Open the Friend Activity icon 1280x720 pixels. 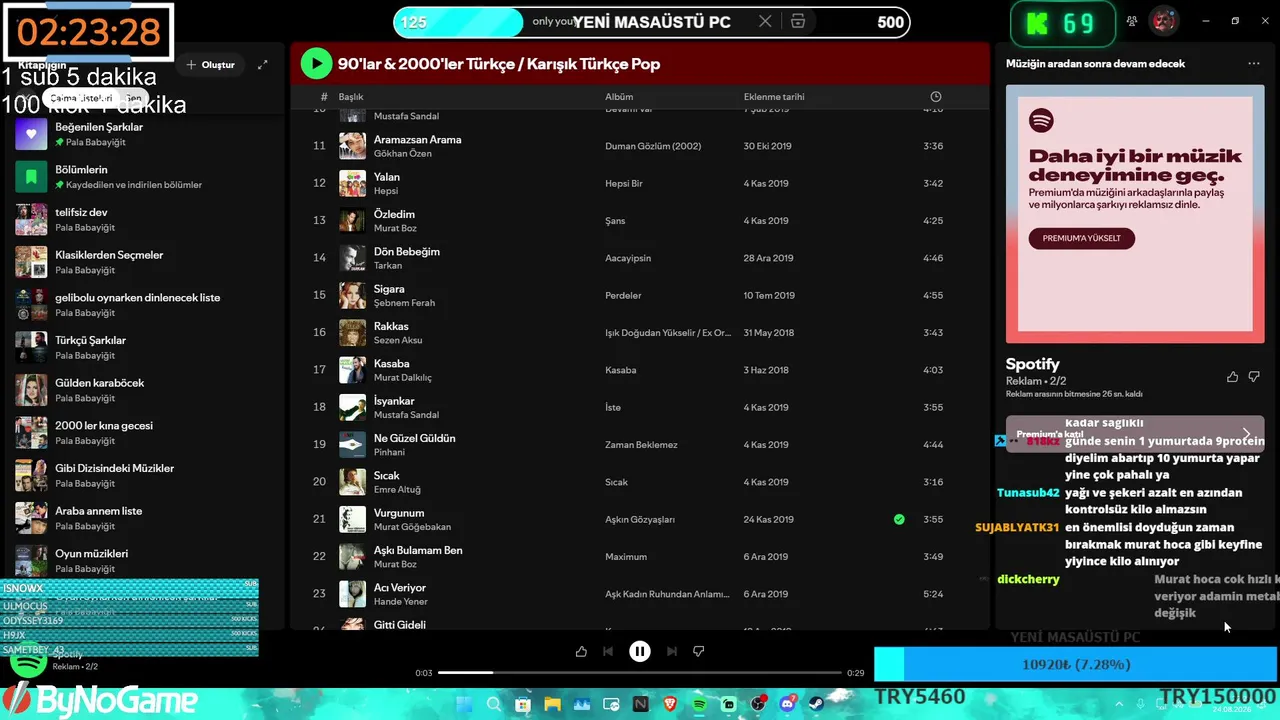click(x=1132, y=21)
